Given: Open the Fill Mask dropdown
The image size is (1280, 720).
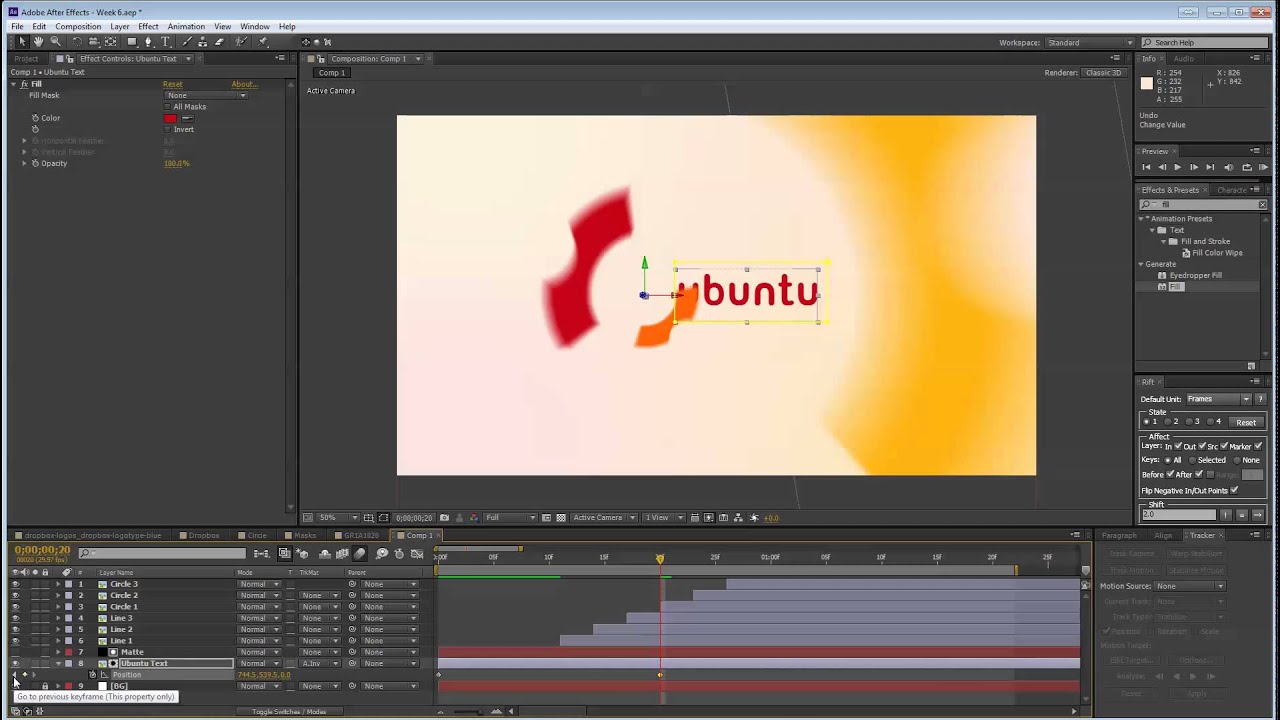Looking at the screenshot, I should tap(206, 95).
